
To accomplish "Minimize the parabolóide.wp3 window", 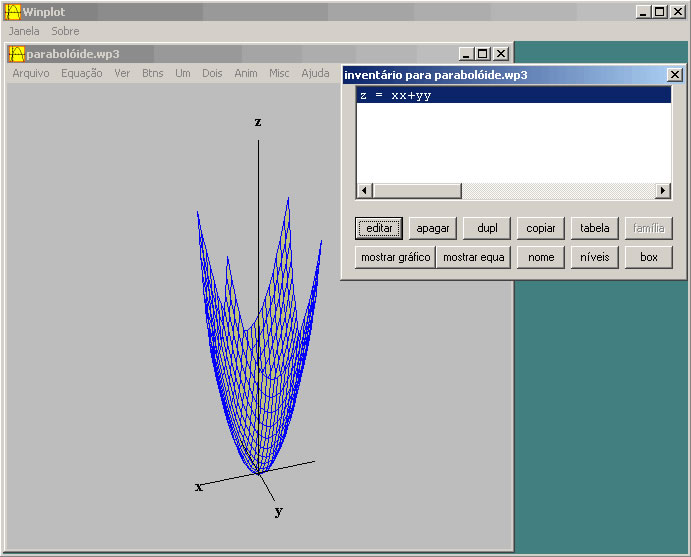I will click(466, 54).
